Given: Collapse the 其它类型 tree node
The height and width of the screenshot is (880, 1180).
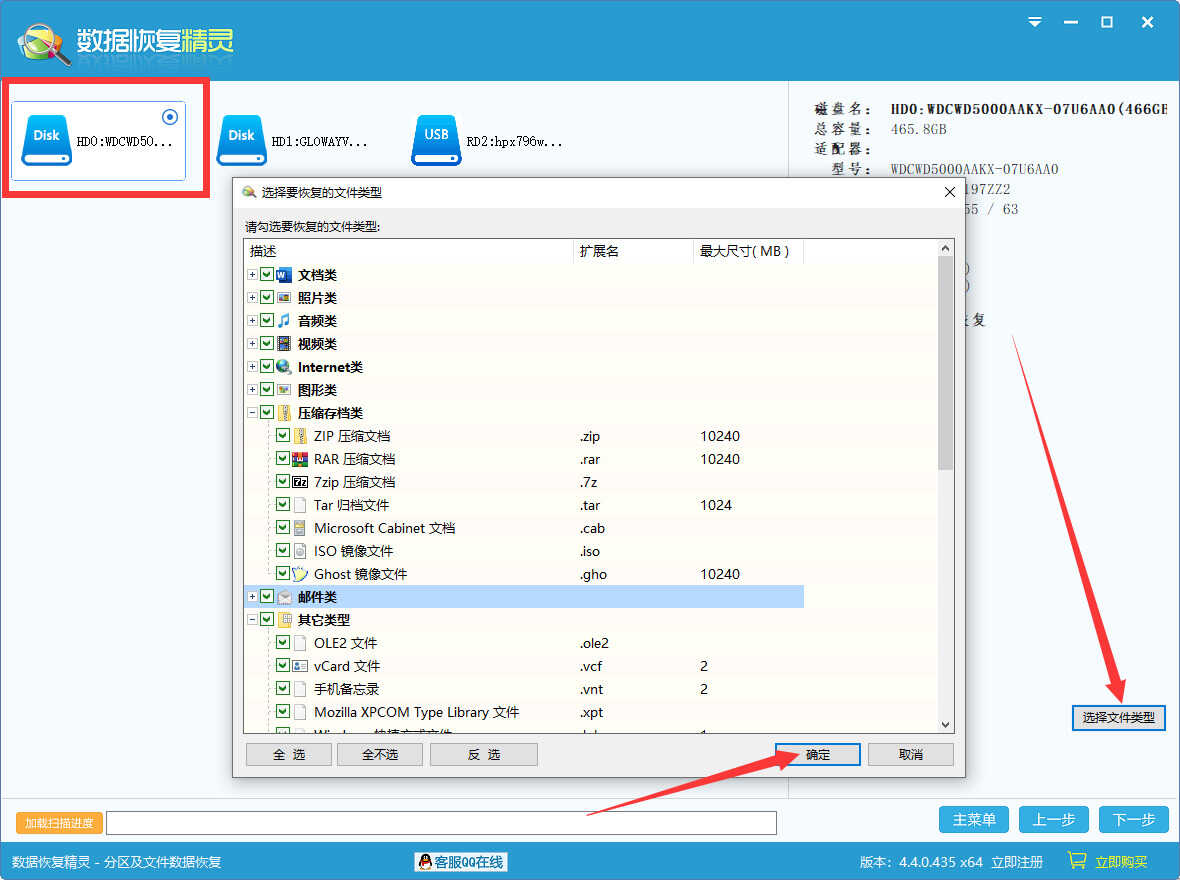Looking at the screenshot, I should coord(252,620).
